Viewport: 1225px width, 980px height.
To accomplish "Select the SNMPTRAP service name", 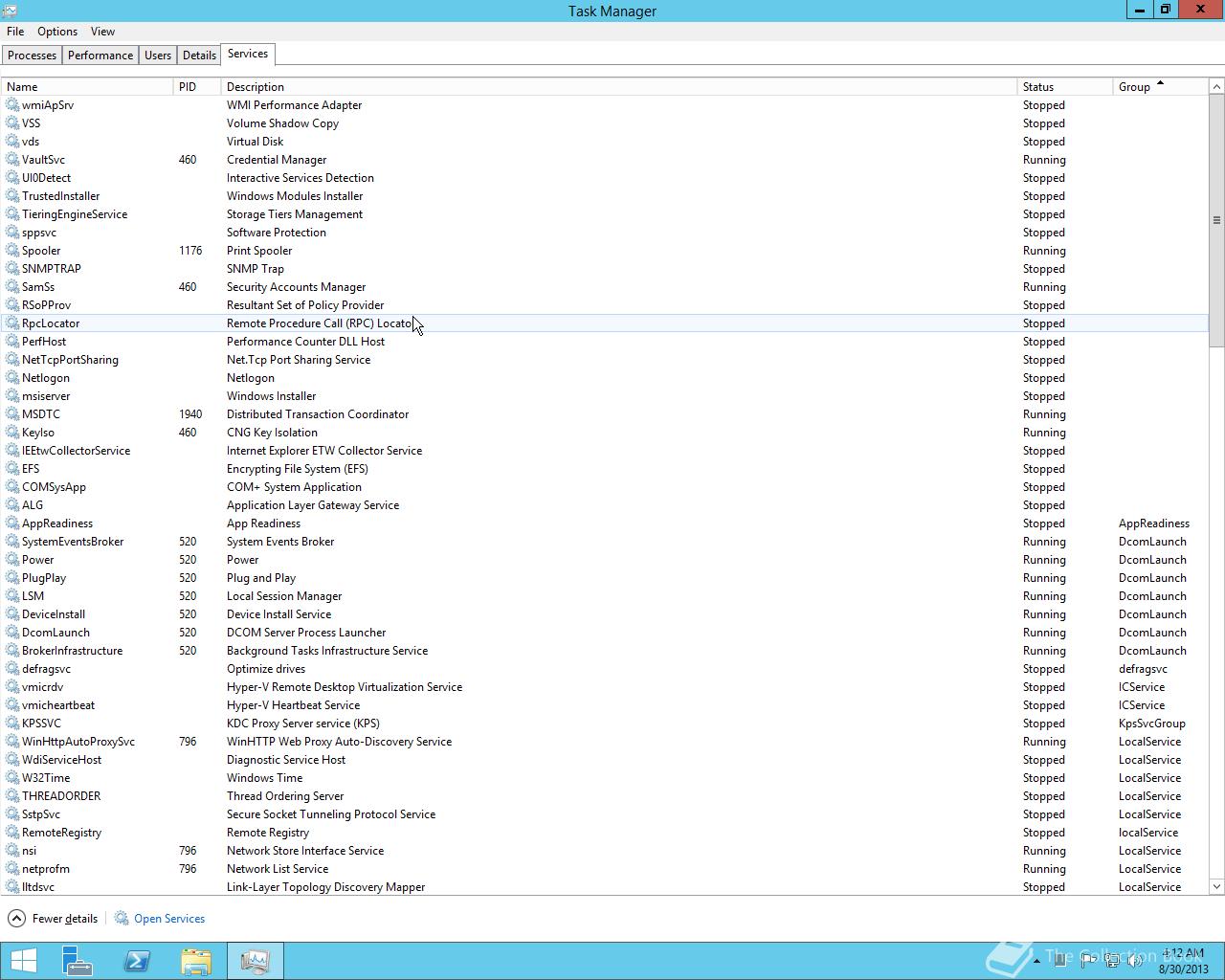I will click(52, 269).
